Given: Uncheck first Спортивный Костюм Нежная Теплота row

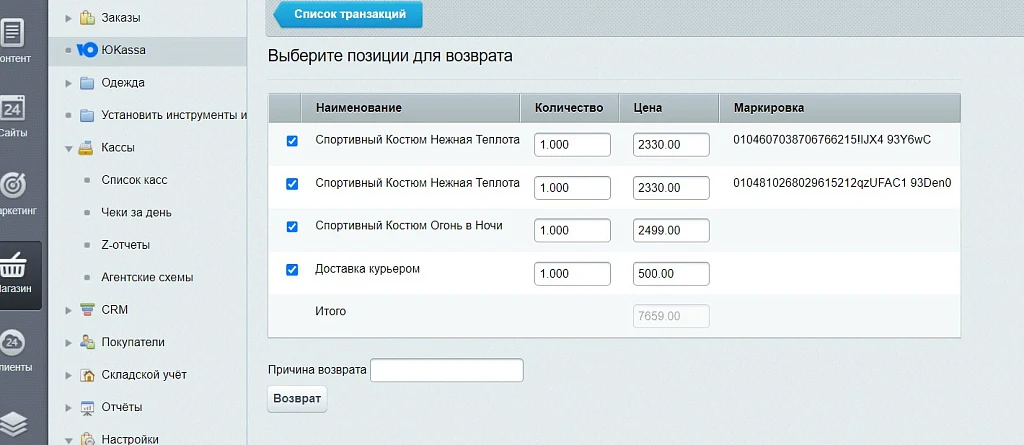Looking at the screenshot, I should (292, 141).
